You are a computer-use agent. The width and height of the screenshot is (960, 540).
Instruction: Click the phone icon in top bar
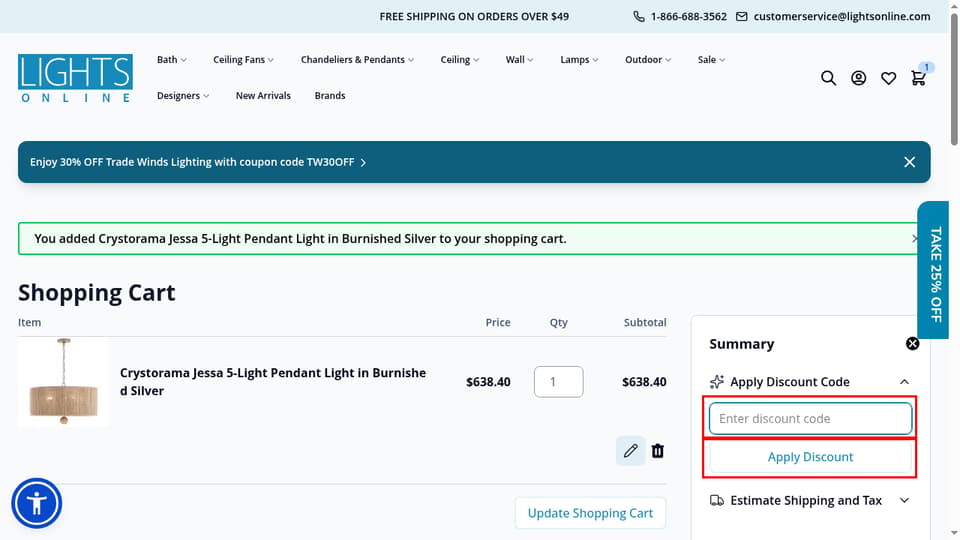[x=639, y=17]
